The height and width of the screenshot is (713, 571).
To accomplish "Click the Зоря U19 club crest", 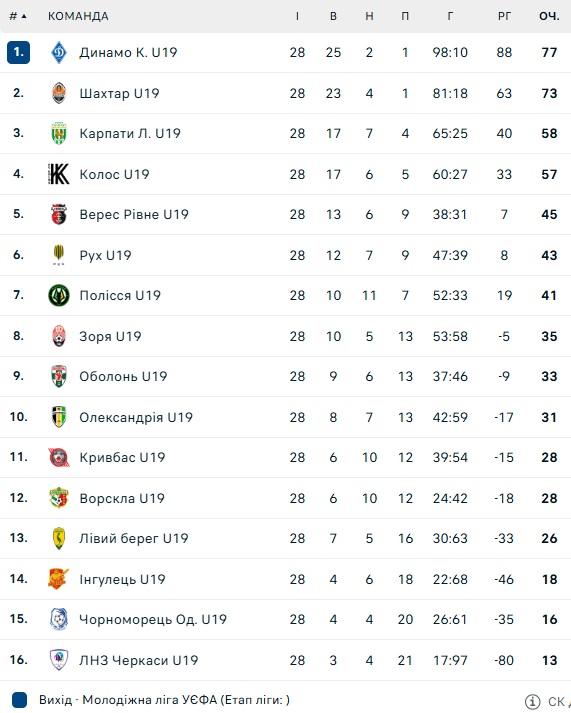I will click(x=59, y=336).
